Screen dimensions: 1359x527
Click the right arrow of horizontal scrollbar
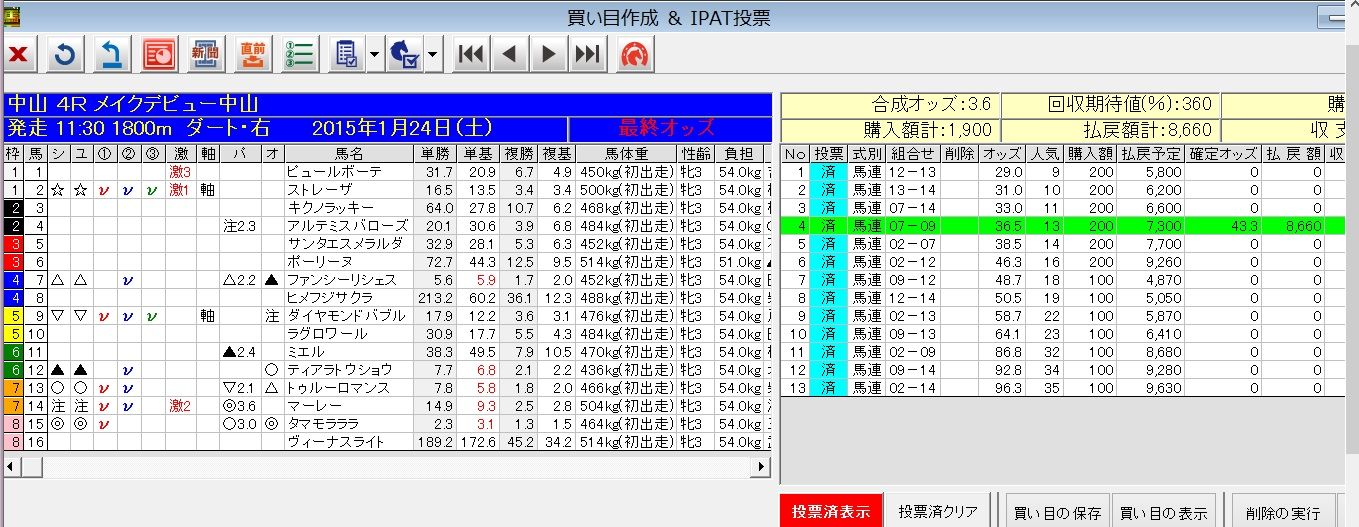click(763, 466)
